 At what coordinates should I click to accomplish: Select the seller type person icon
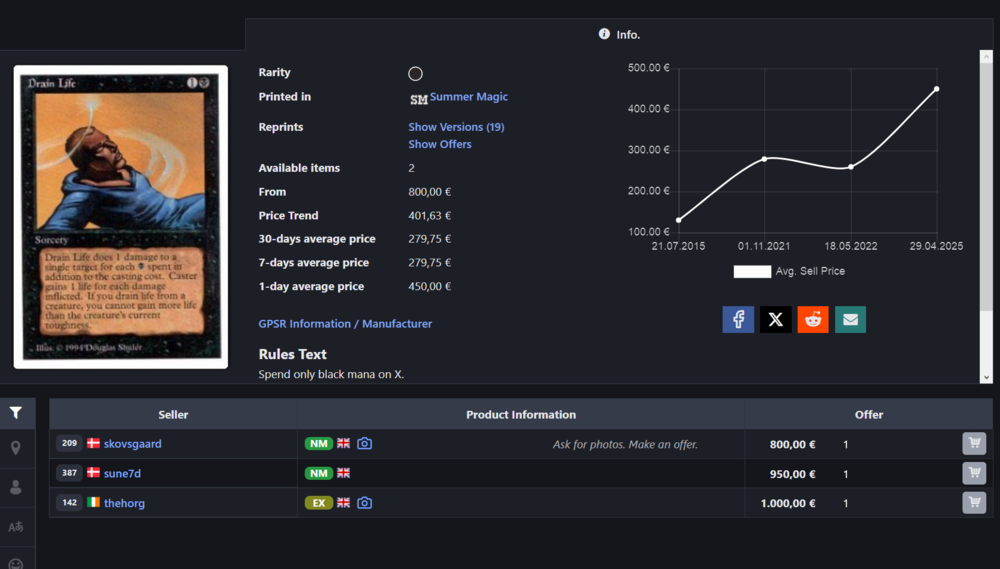(x=16, y=487)
